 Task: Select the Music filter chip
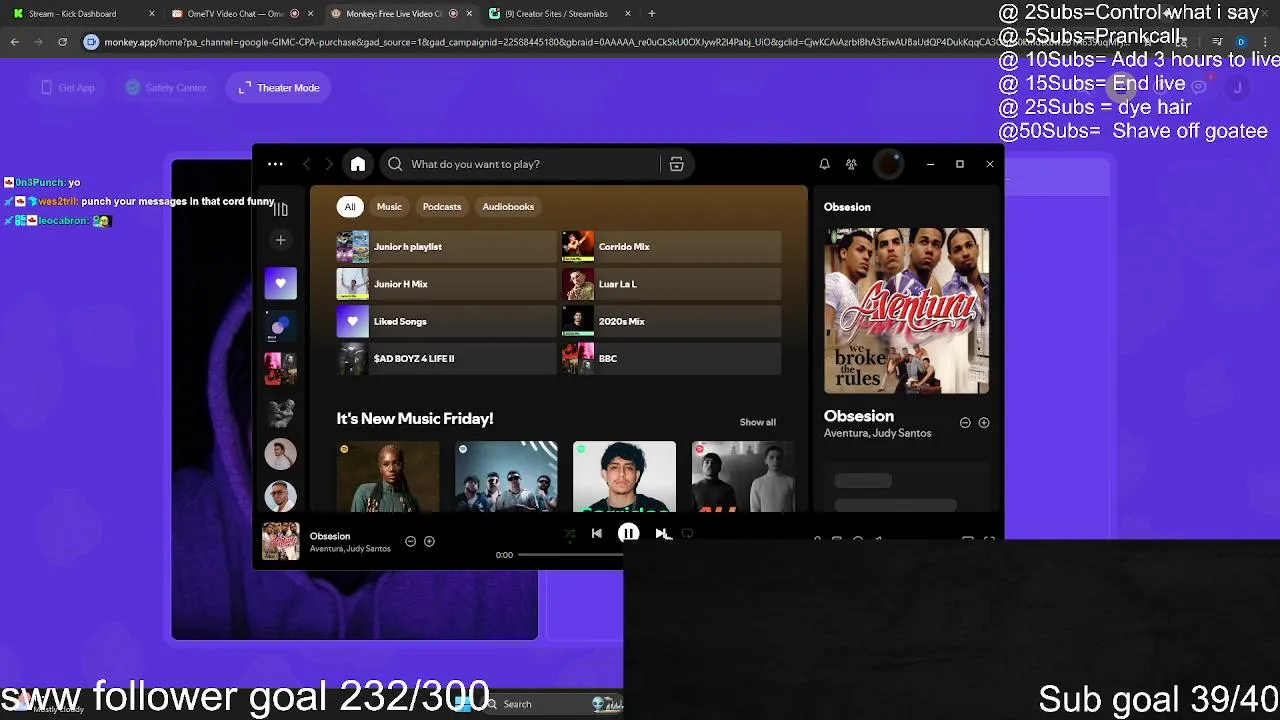point(389,207)
